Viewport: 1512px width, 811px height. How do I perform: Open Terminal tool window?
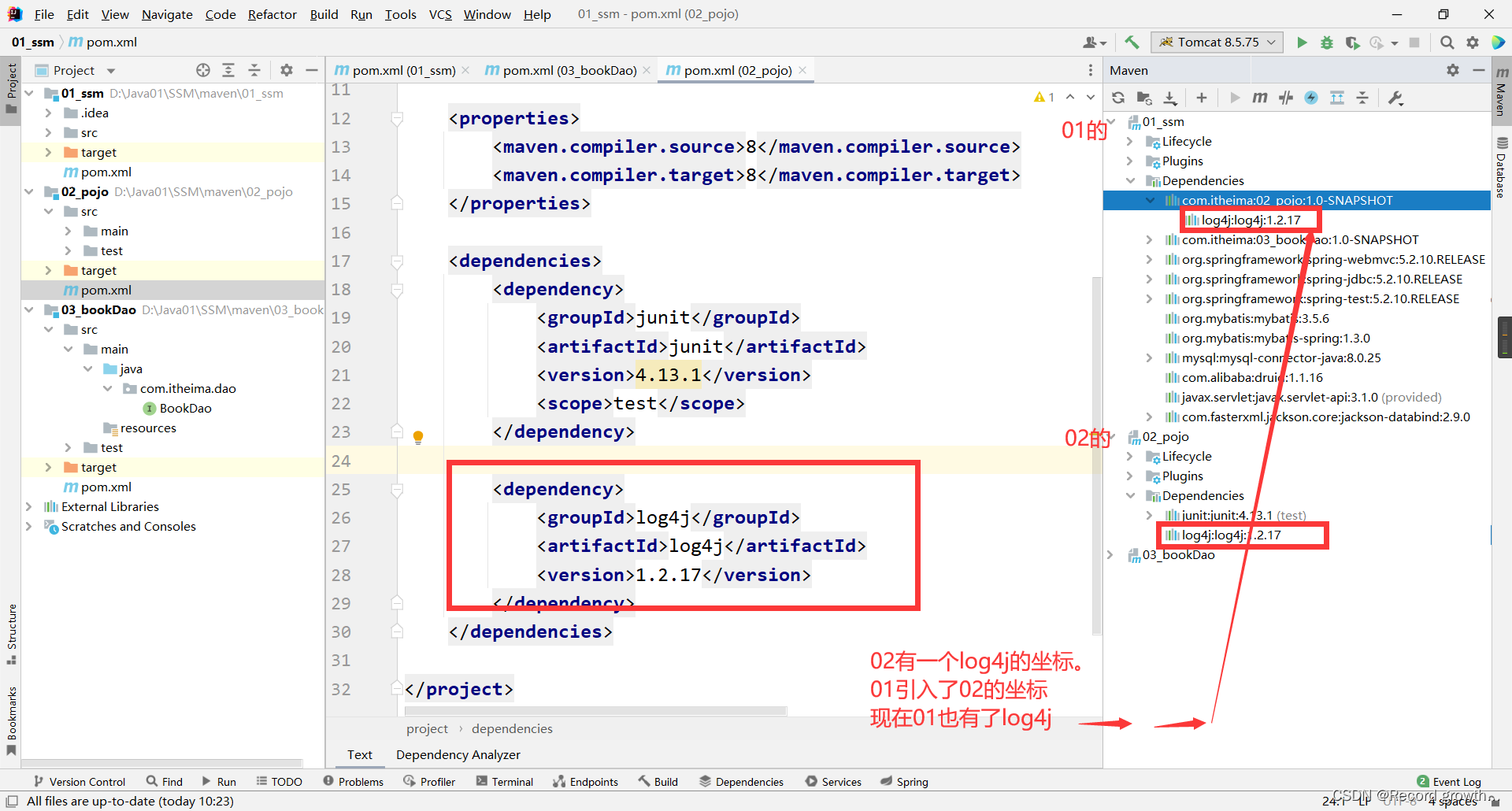click(505, 782)
